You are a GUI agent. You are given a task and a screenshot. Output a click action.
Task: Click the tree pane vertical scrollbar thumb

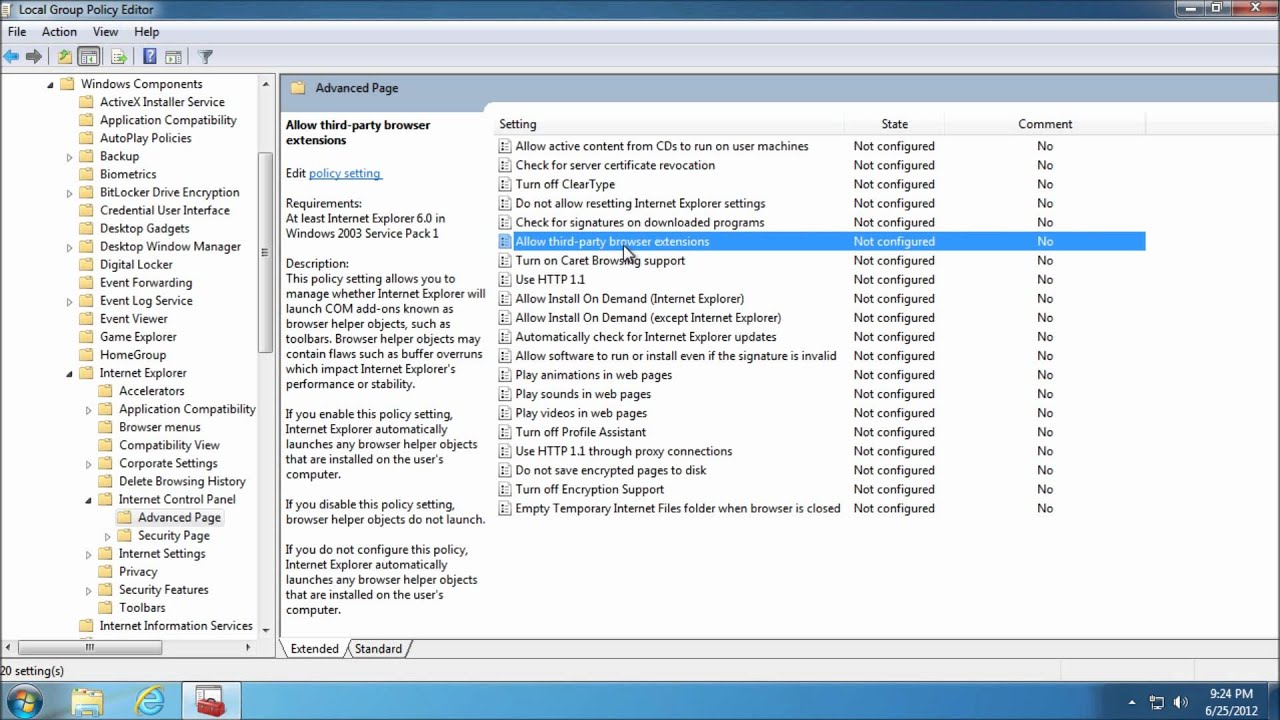(265, 252)
